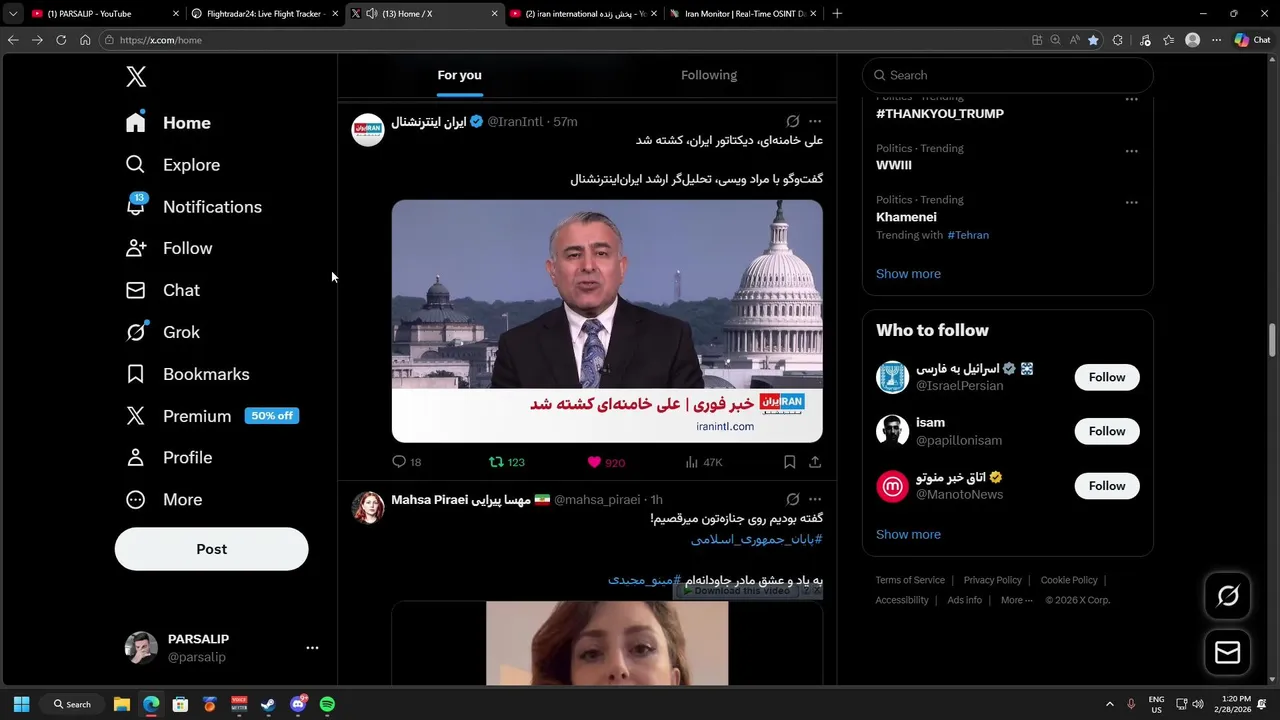Viewport: 1280px width, 720px height.
Task: Play the Iran International video thumbnail
Action: click(607, 321)
